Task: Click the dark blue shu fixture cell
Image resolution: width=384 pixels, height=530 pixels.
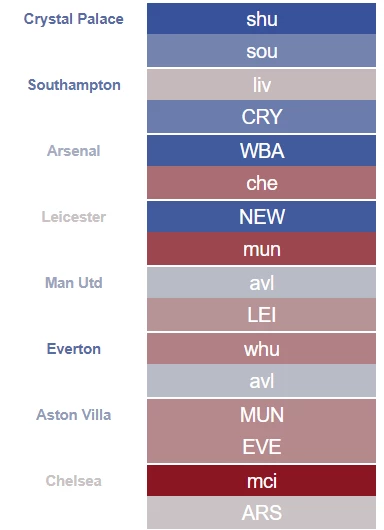Action: [x=261, y=19]
